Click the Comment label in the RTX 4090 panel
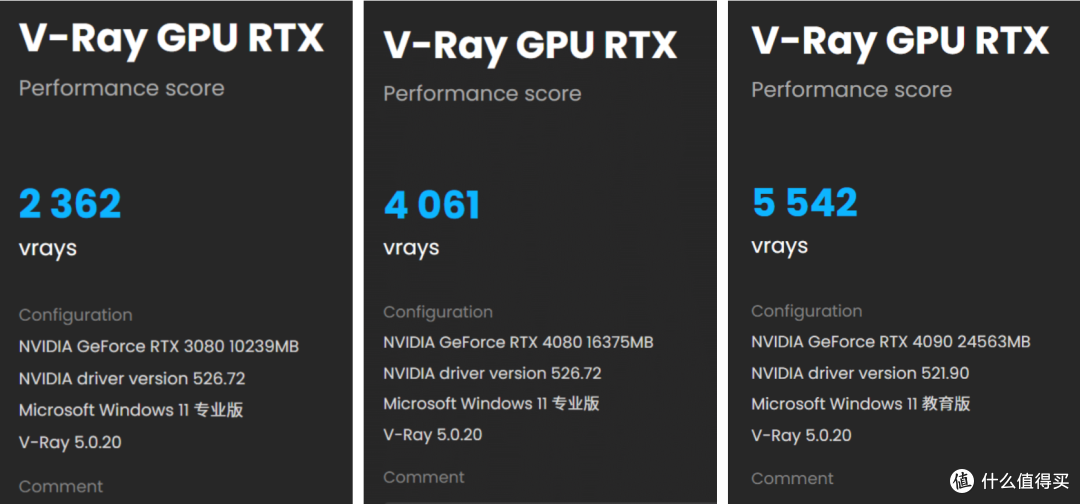The width and height of the screenshot is (1080, 504). (792, 478)
